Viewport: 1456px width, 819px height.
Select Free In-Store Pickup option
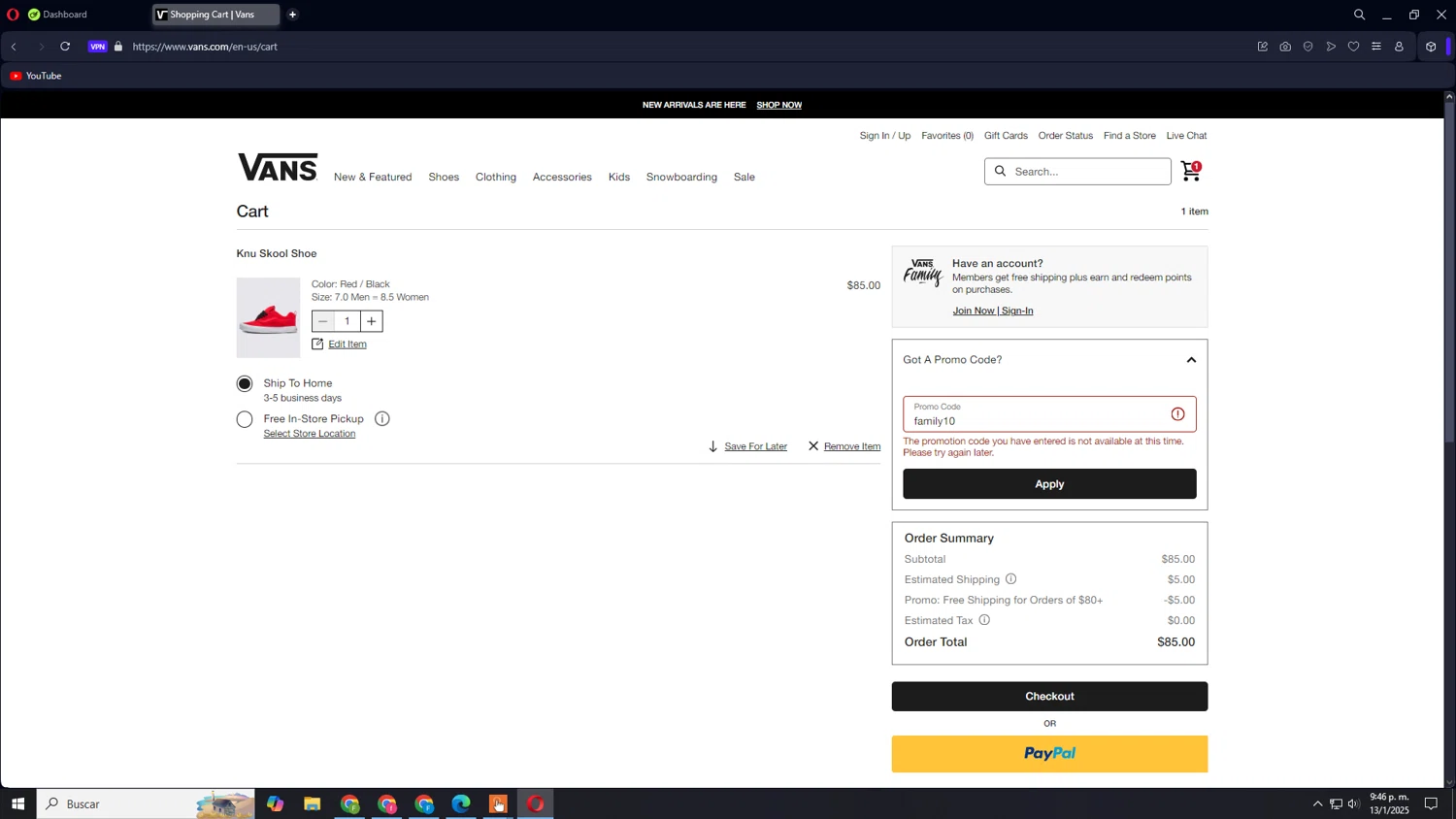(245, 419)
